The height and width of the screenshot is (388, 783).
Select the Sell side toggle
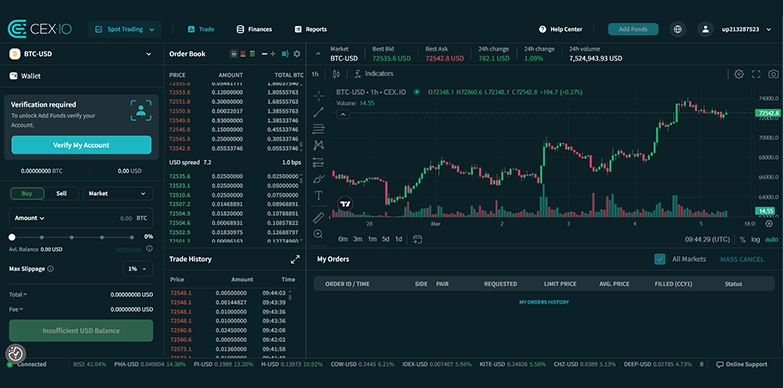tap(61, 193)
